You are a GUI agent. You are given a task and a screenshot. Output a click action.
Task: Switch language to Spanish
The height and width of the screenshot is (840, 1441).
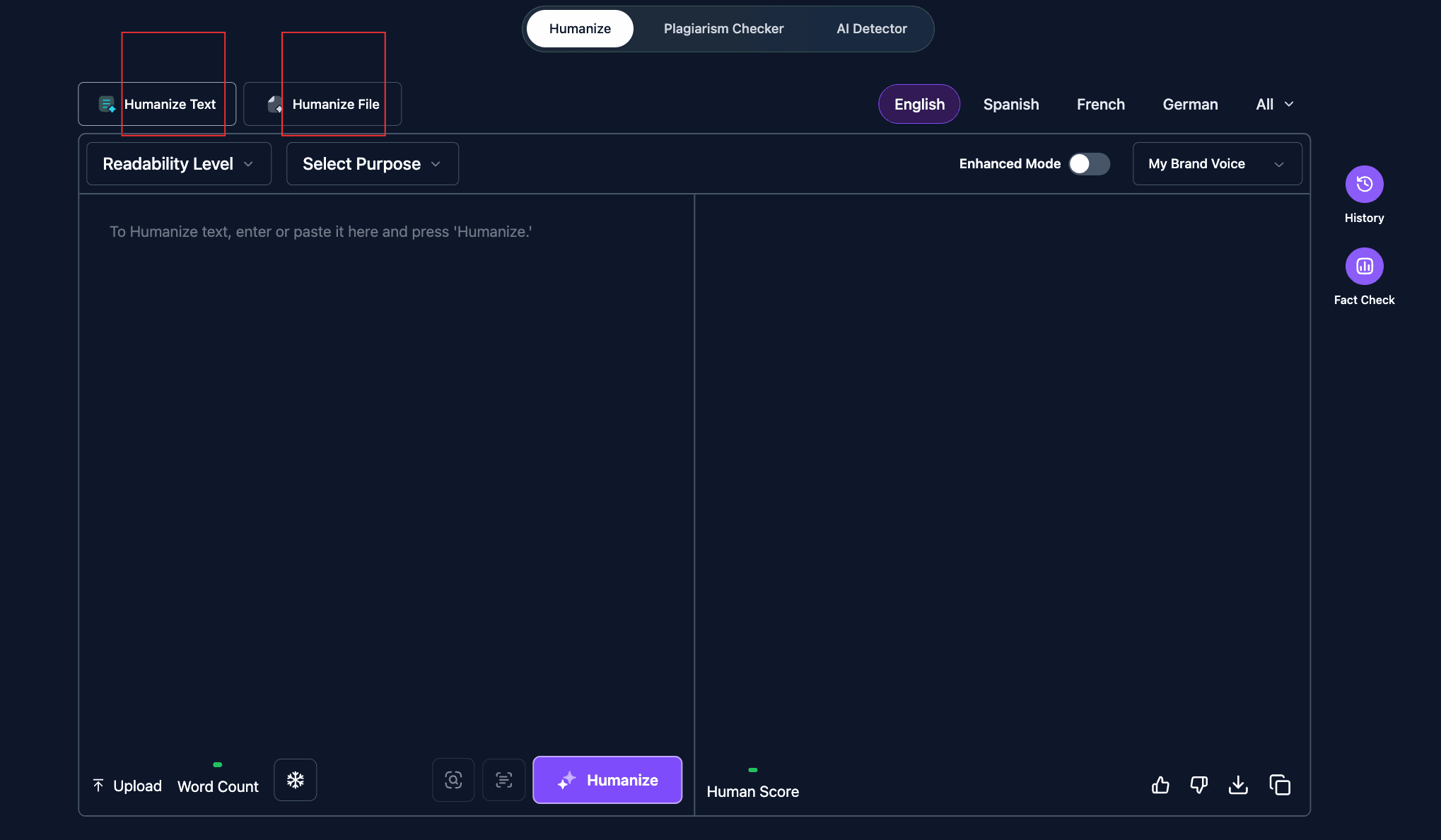pos(1011,104)
